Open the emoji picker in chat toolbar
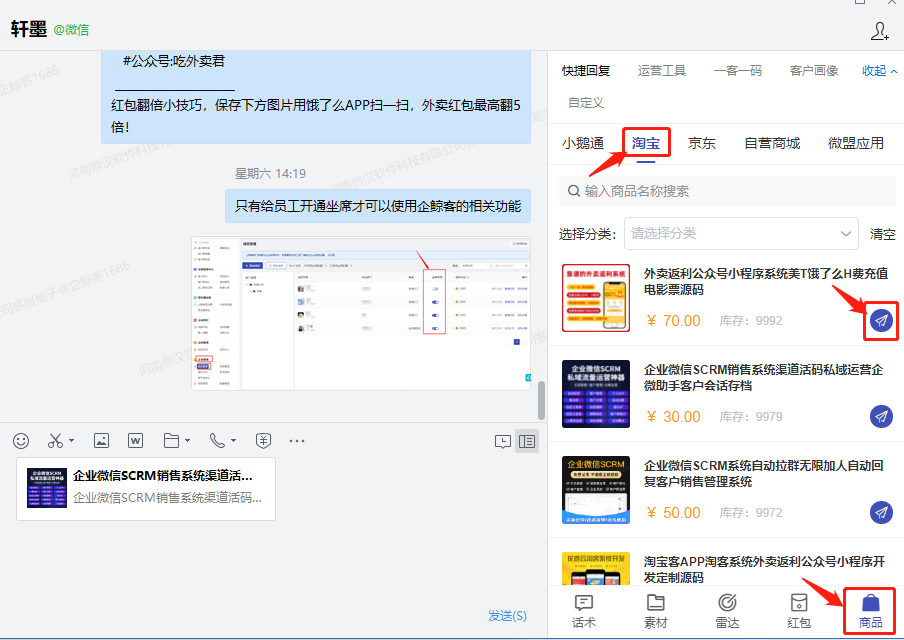Screen dimensions: 904x640 point(21,441)
